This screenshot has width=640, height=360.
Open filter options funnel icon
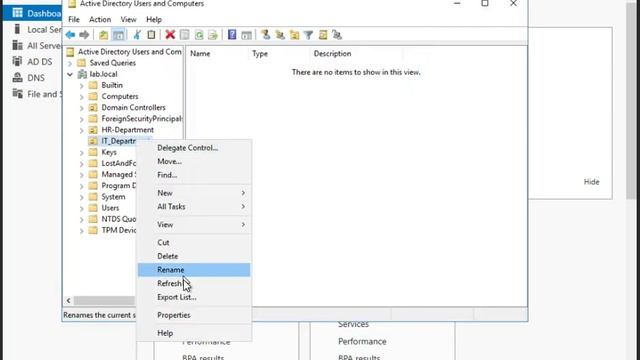coord(309,35)
